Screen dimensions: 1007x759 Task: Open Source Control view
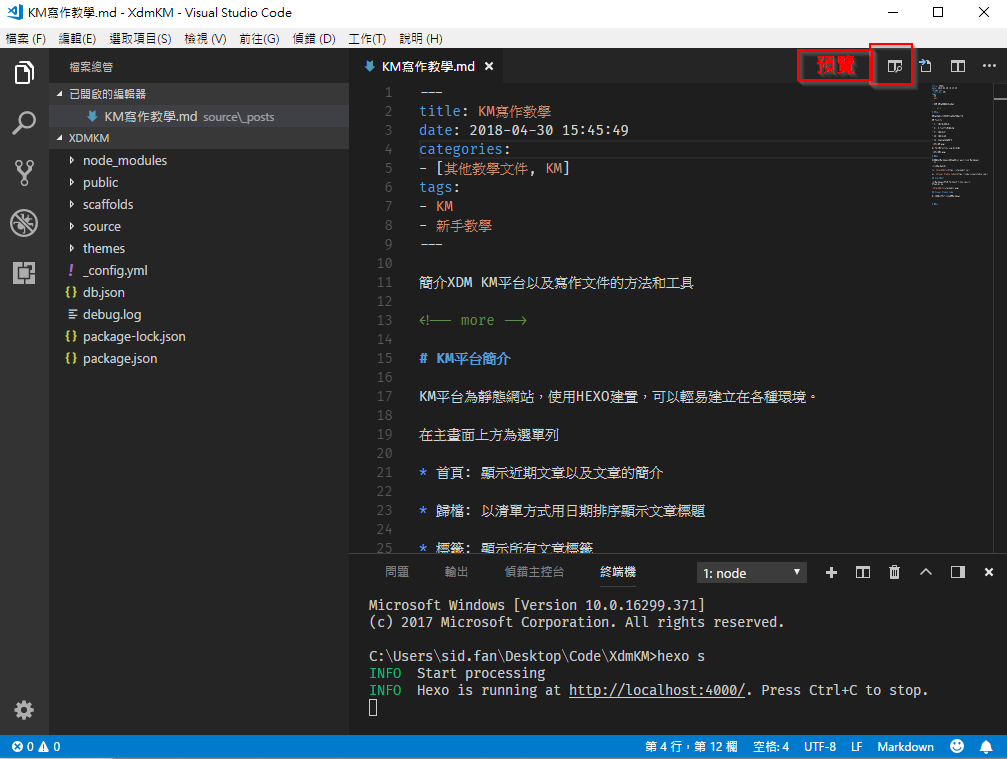(x=23, y=172)
